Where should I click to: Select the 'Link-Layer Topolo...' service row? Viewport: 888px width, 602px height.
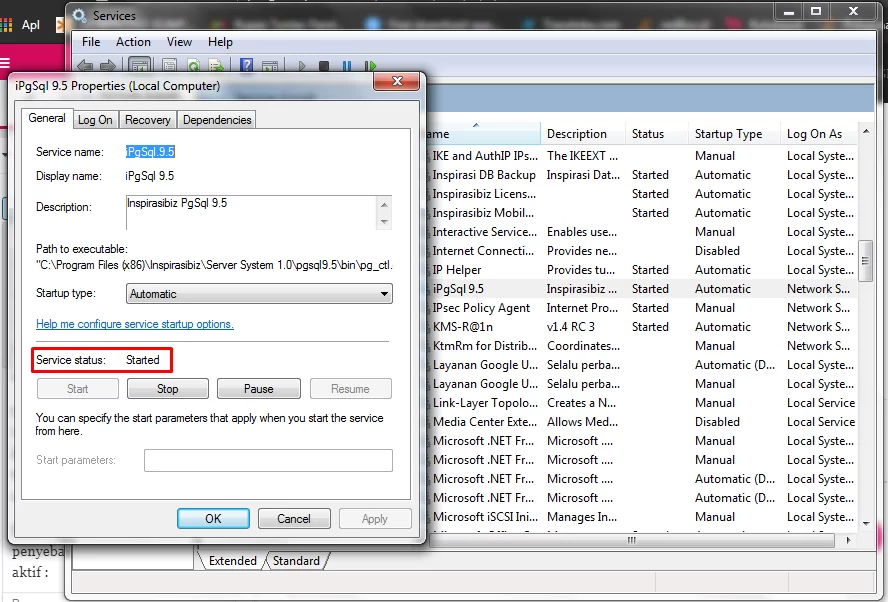(642, 403)
